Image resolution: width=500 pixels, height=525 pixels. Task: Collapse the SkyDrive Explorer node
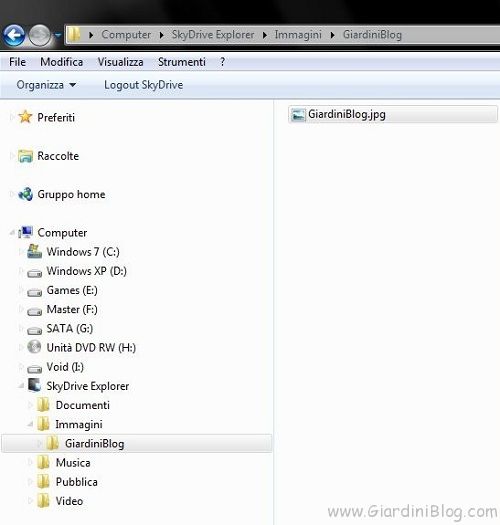[21, 386]
